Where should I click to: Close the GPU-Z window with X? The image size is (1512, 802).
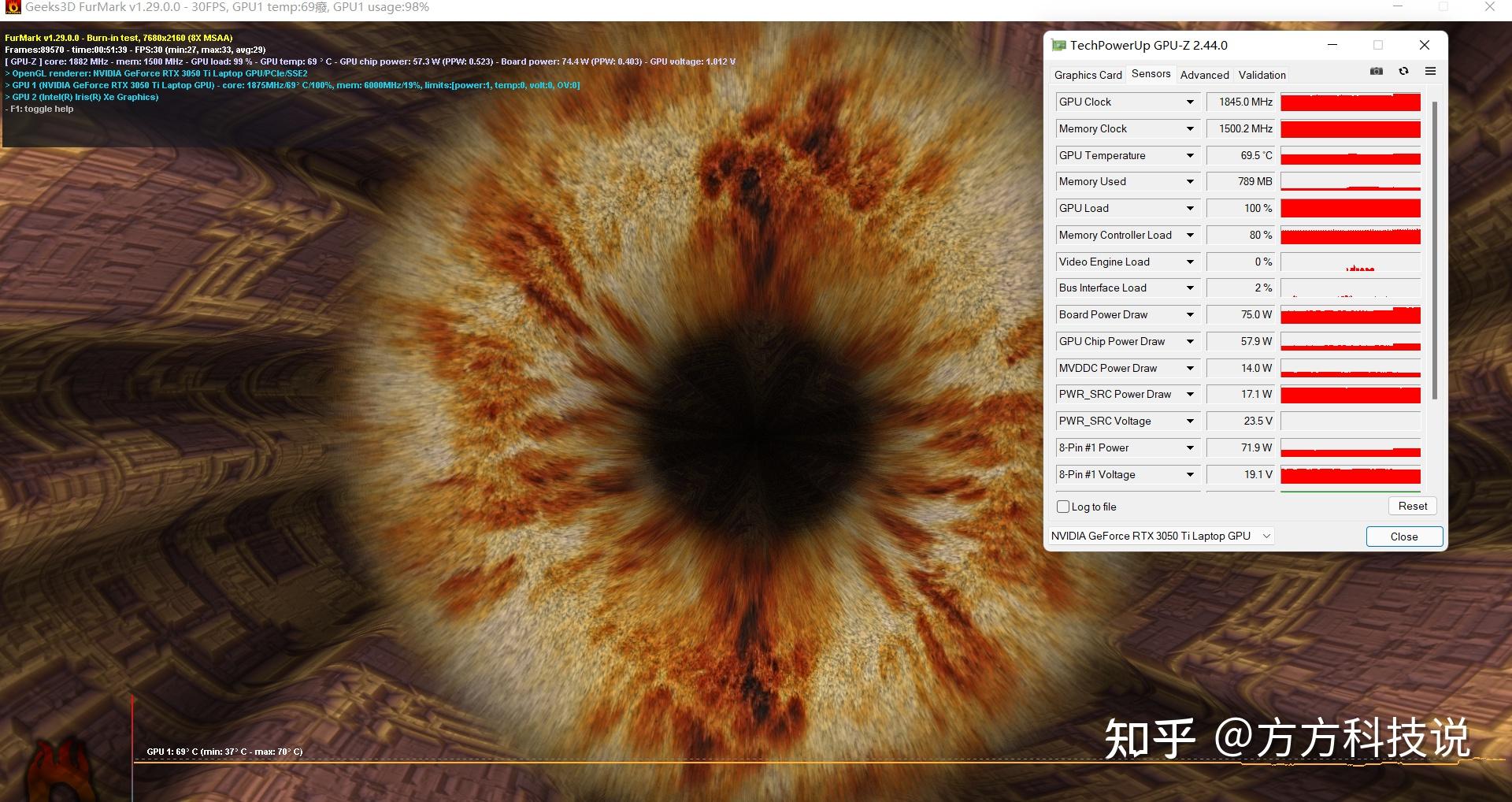click(1424, 45)
